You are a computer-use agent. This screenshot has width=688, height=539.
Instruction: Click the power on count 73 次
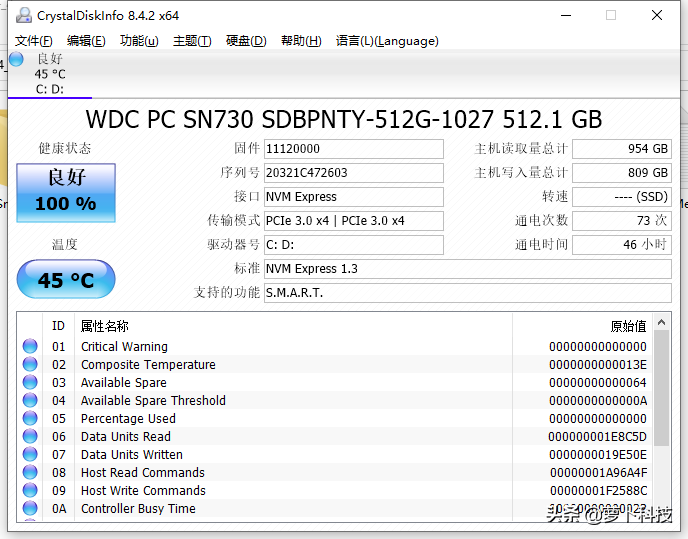[622, 221]
